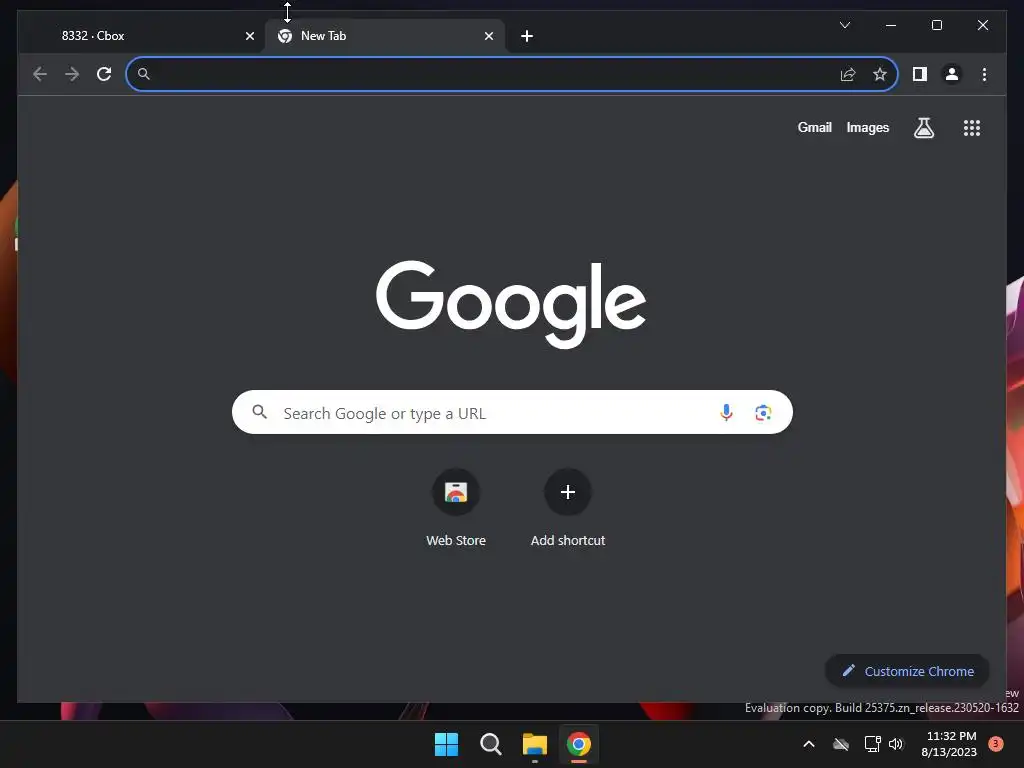Go forward using the forward arrow
This screenshot has width=1024, height=768.
pos(72,74)
